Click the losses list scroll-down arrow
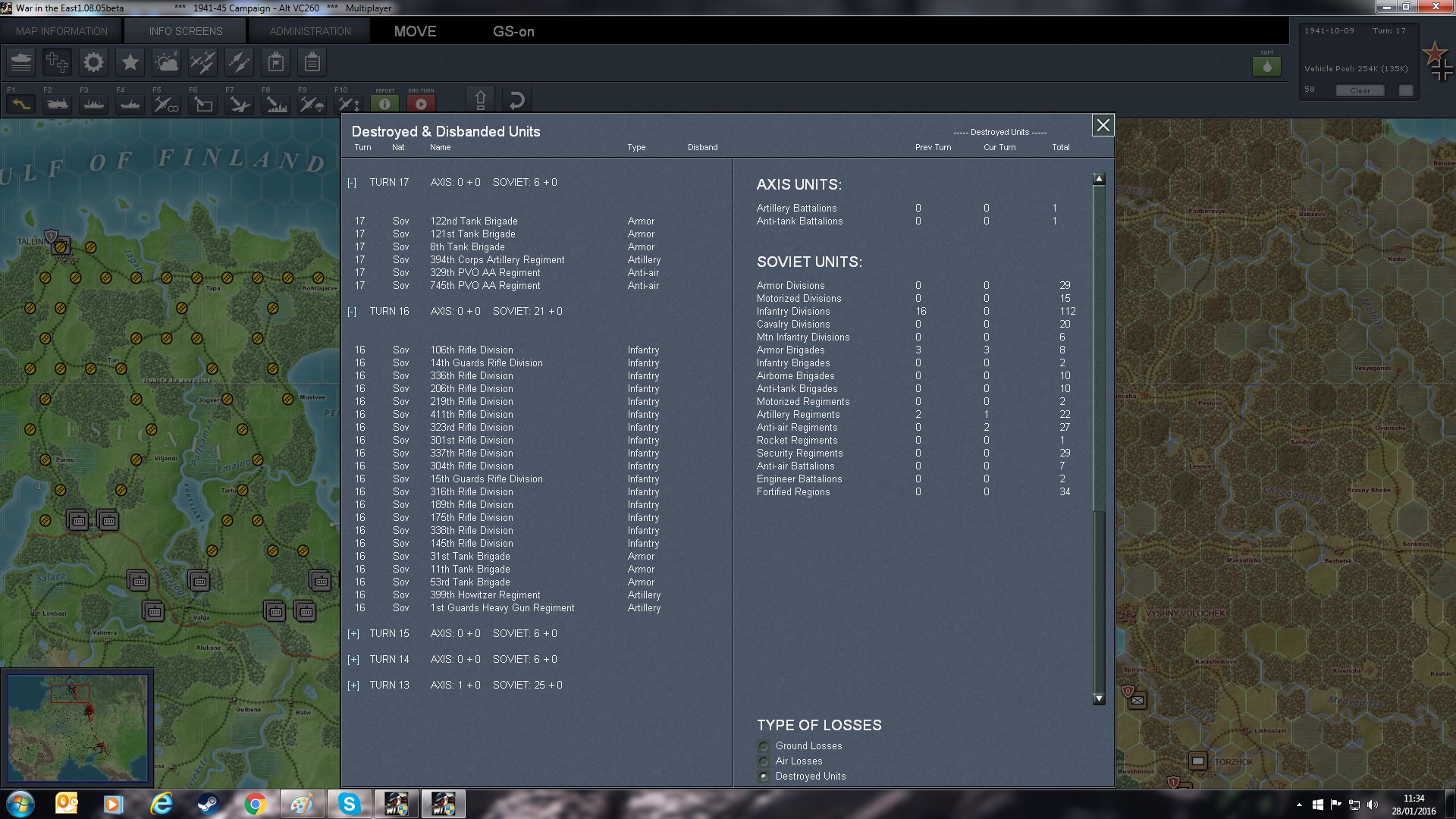1456x819 pixels. pos(1099,698)
